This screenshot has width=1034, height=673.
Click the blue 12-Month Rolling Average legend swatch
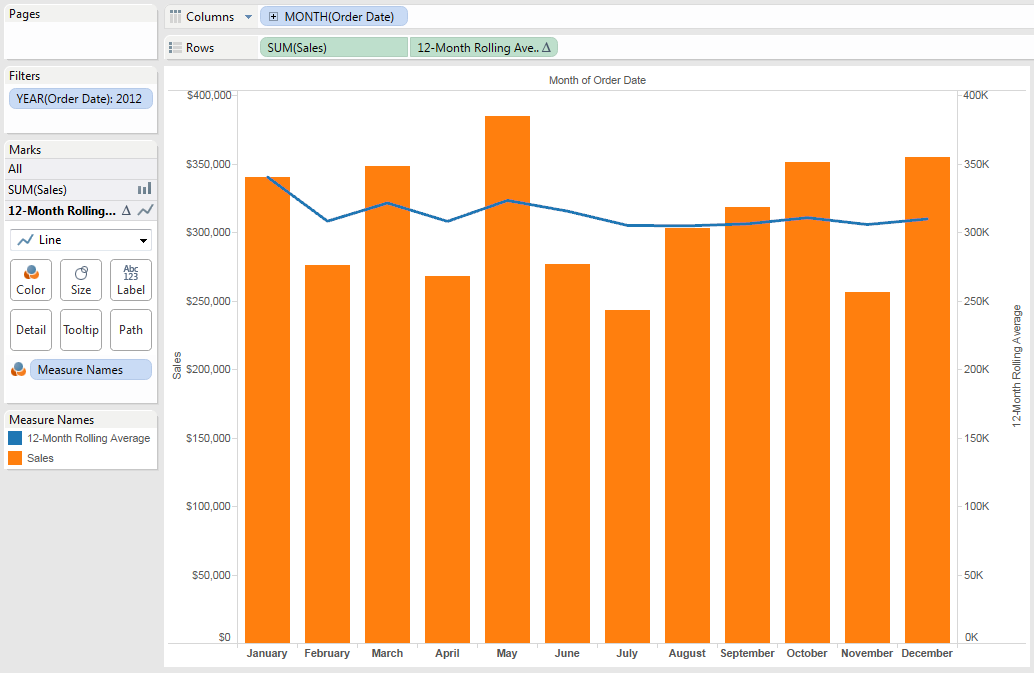[15, 438]
